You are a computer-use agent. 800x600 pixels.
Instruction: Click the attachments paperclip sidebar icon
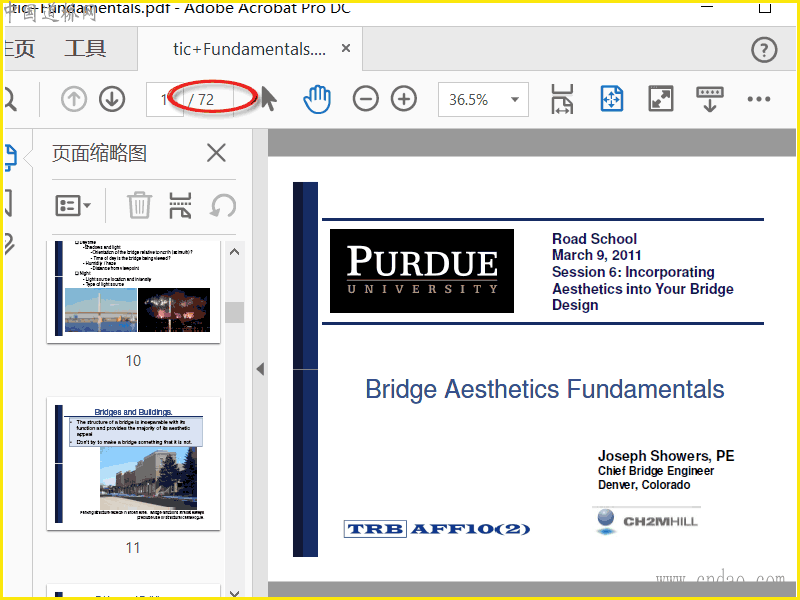coord(9,244)
